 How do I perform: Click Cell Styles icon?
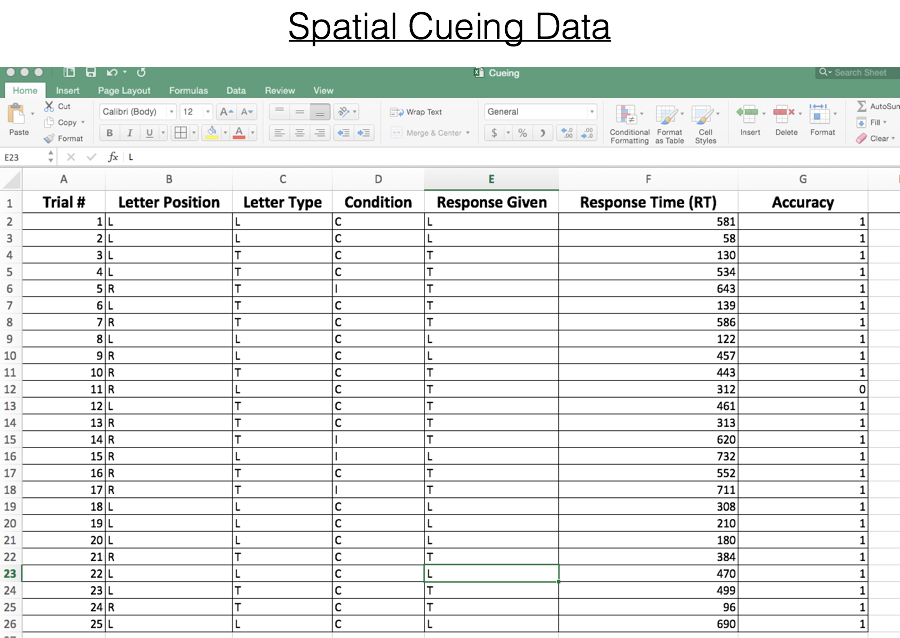coord(702,115)
